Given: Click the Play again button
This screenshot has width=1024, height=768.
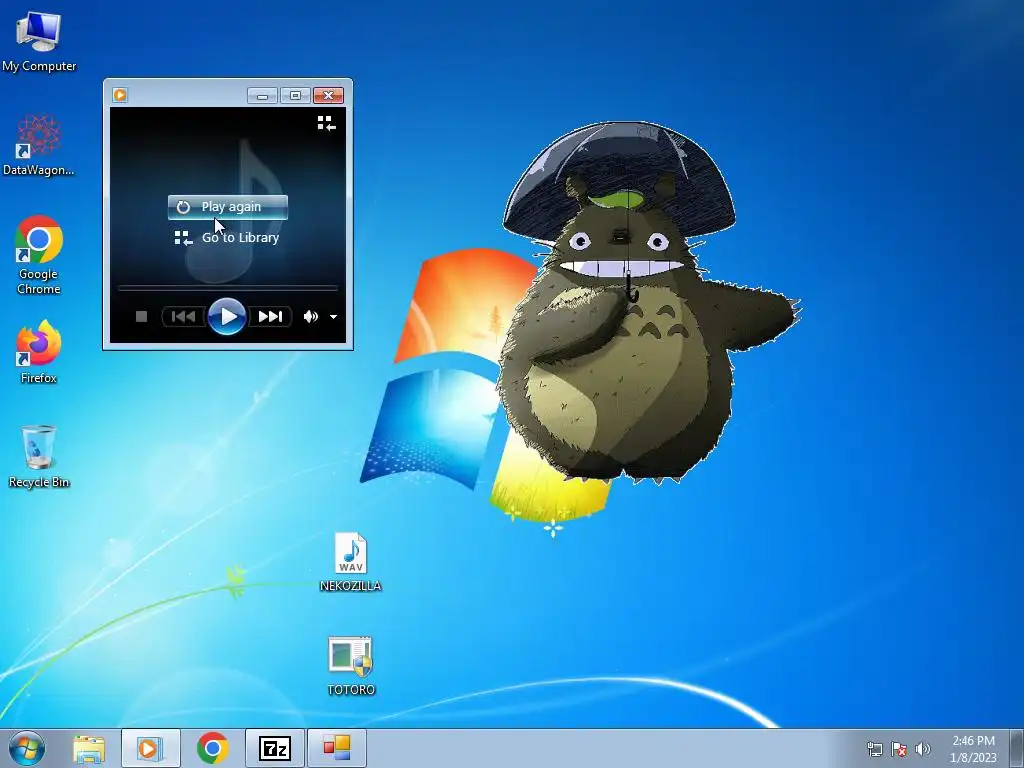Looking at the screenshot, I should 228,207.
